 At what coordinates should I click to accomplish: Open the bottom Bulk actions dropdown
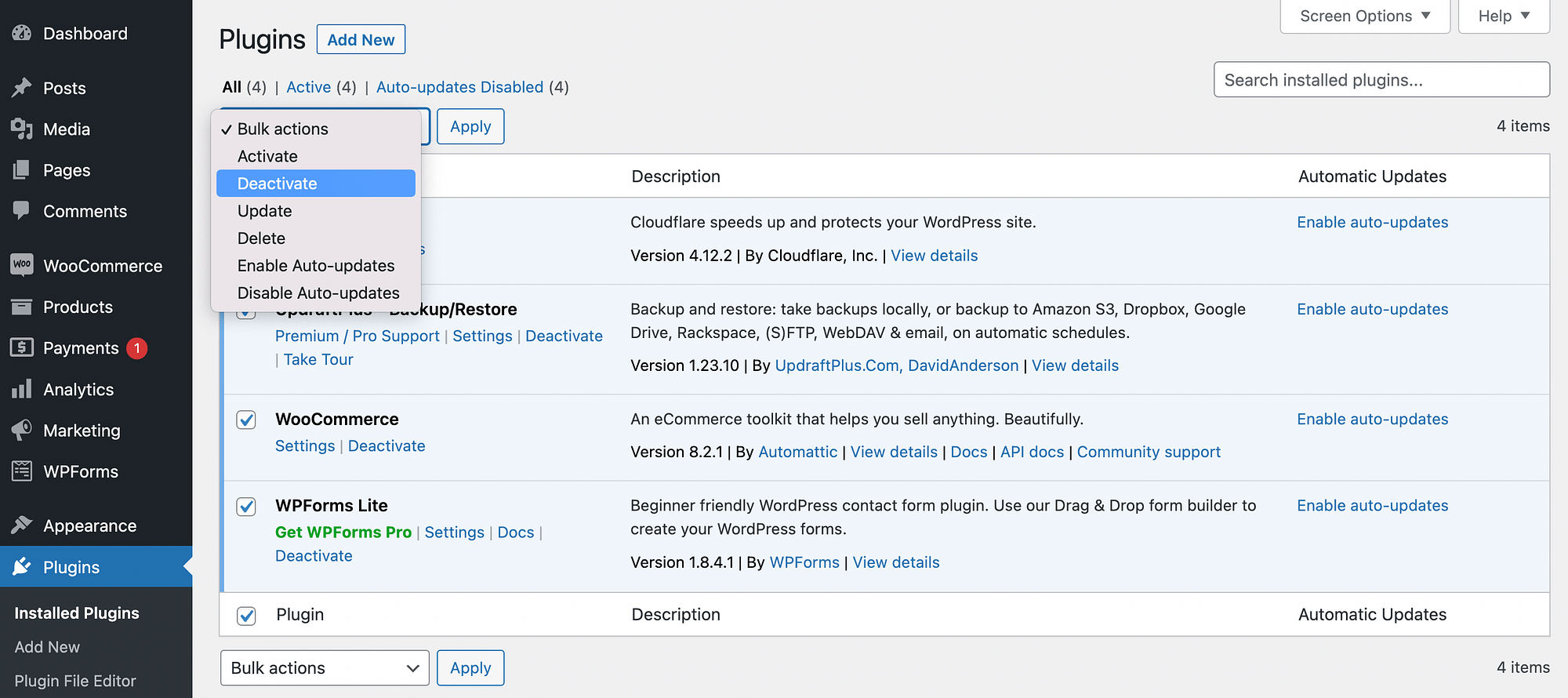pos(325,668)
